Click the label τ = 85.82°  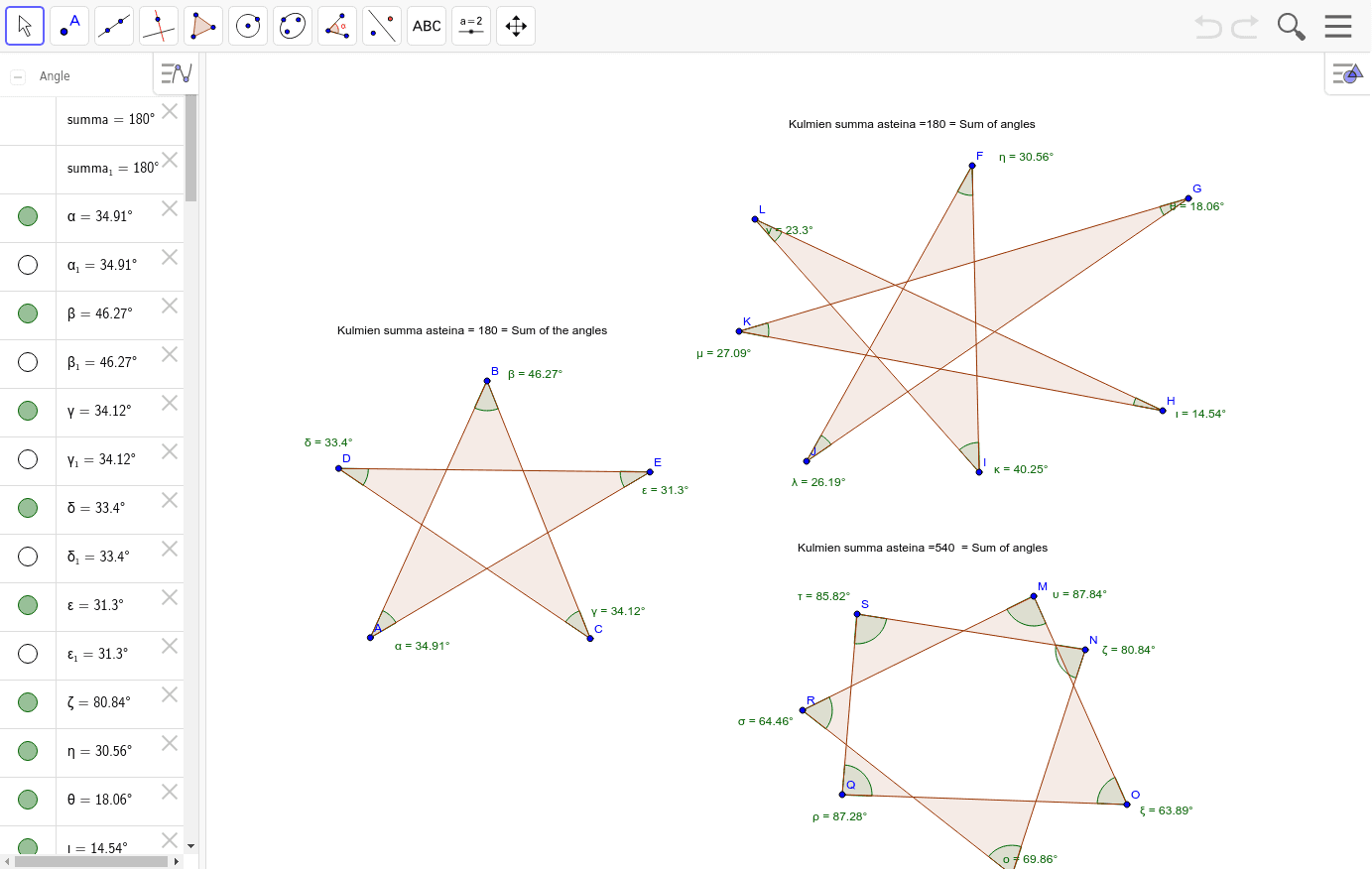pos(823,596)
